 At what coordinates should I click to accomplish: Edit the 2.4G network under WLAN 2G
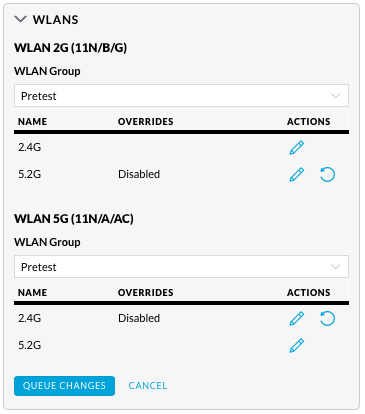[296, 147]
